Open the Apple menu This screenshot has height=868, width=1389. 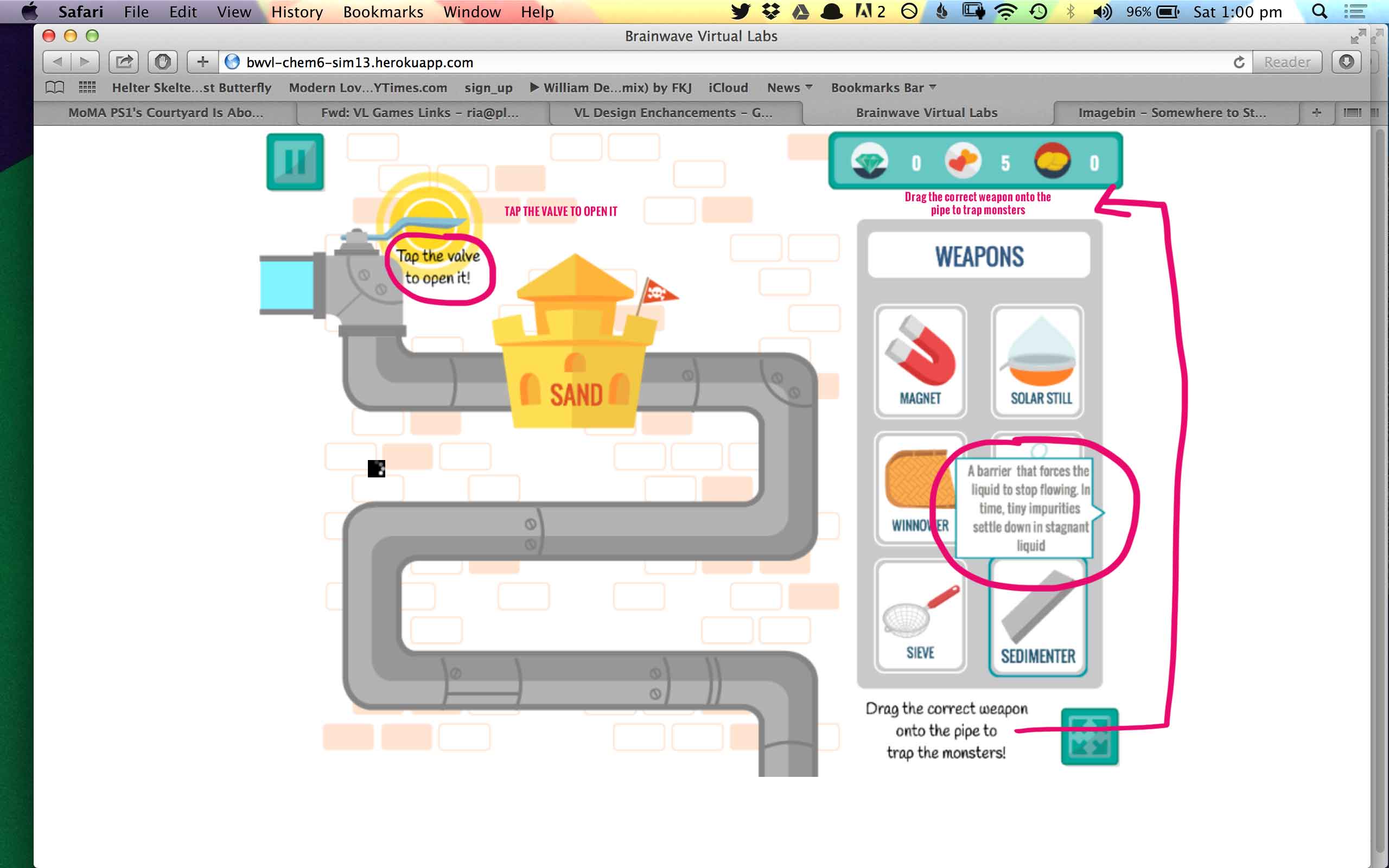(29, 11)
